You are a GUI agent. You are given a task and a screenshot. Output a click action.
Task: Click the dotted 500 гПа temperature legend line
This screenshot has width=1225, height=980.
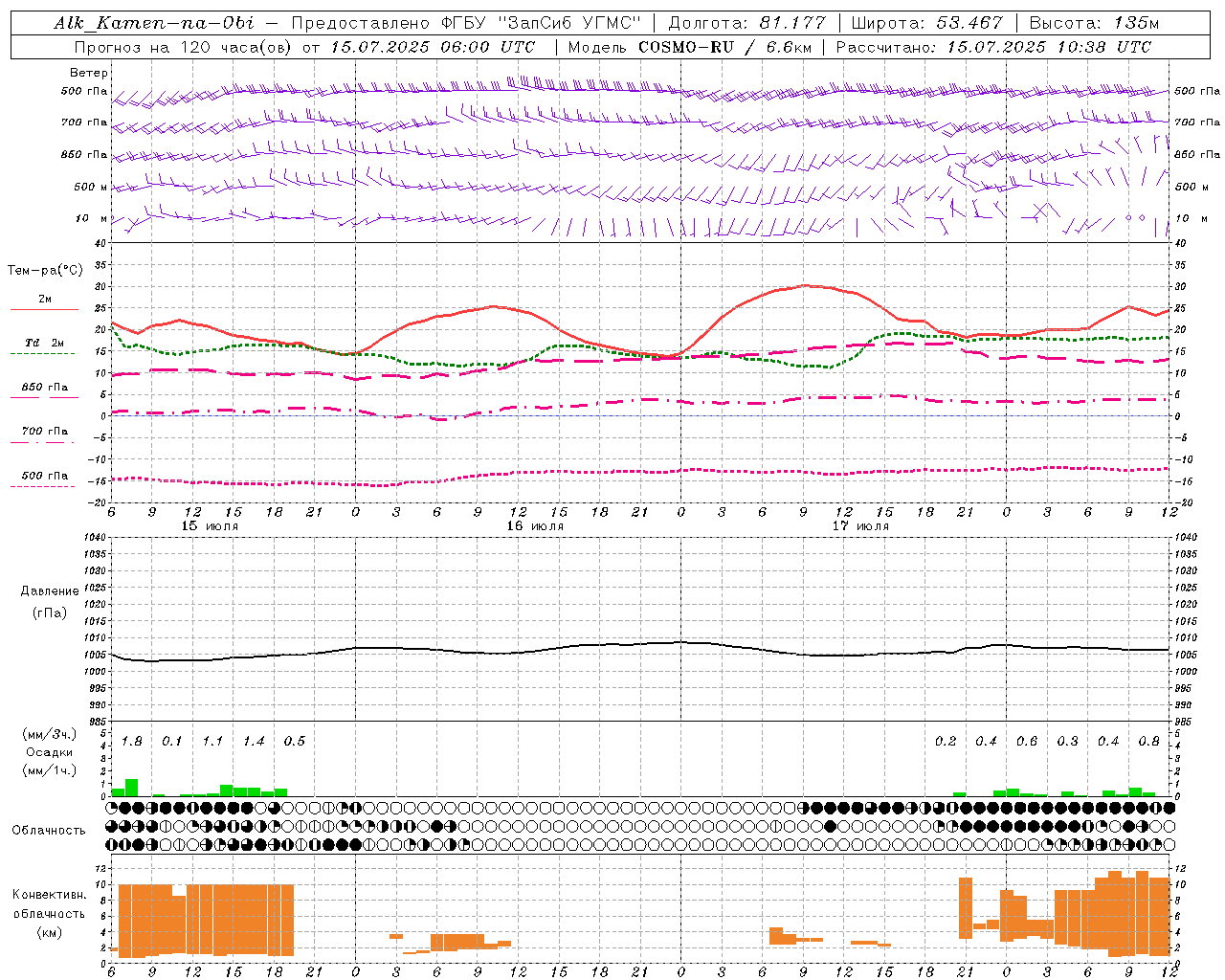[43, 486]
